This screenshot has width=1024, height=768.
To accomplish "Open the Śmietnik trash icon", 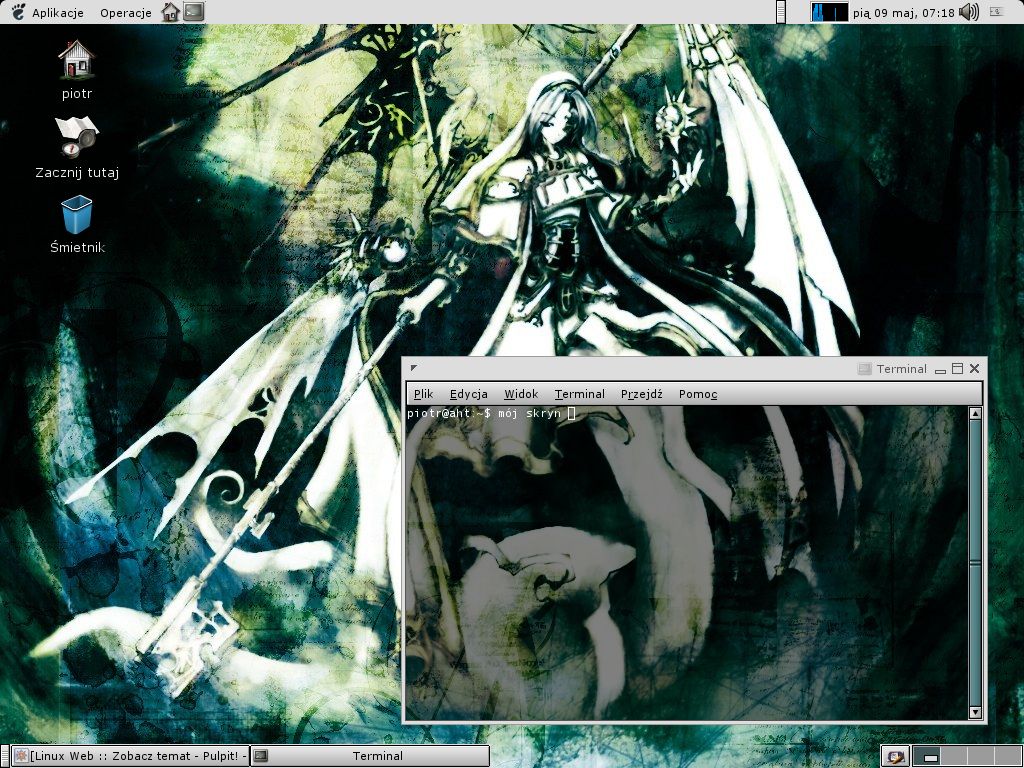I will pyautogui.click(x=77, y=225).
